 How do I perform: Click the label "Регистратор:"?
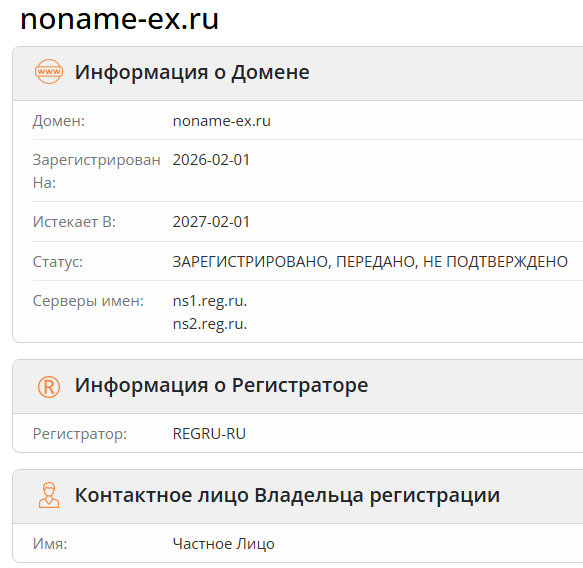click(x=80, y=434)
